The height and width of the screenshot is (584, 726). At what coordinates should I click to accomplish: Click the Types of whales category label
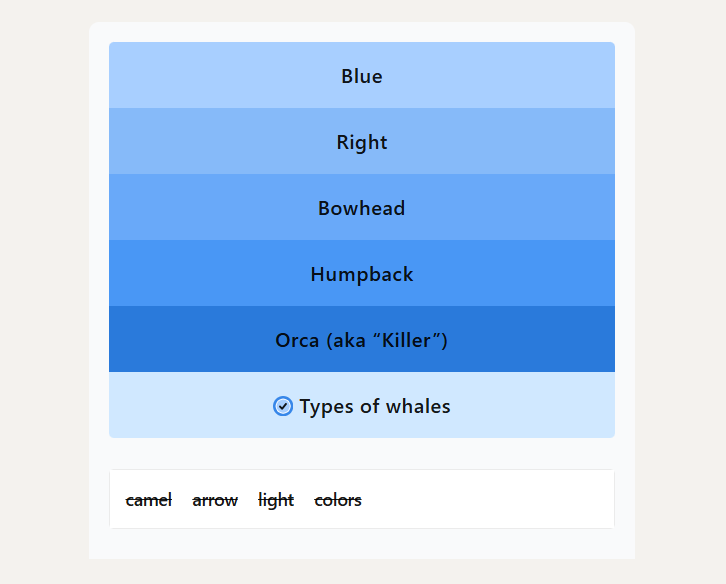tap(362, 405)
